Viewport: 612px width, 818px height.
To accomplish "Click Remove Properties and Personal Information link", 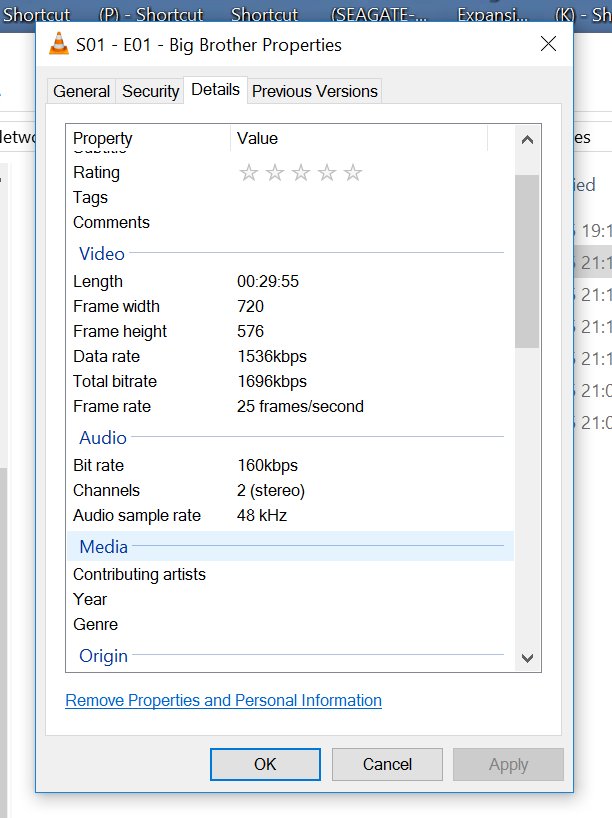I will [223, 701].
